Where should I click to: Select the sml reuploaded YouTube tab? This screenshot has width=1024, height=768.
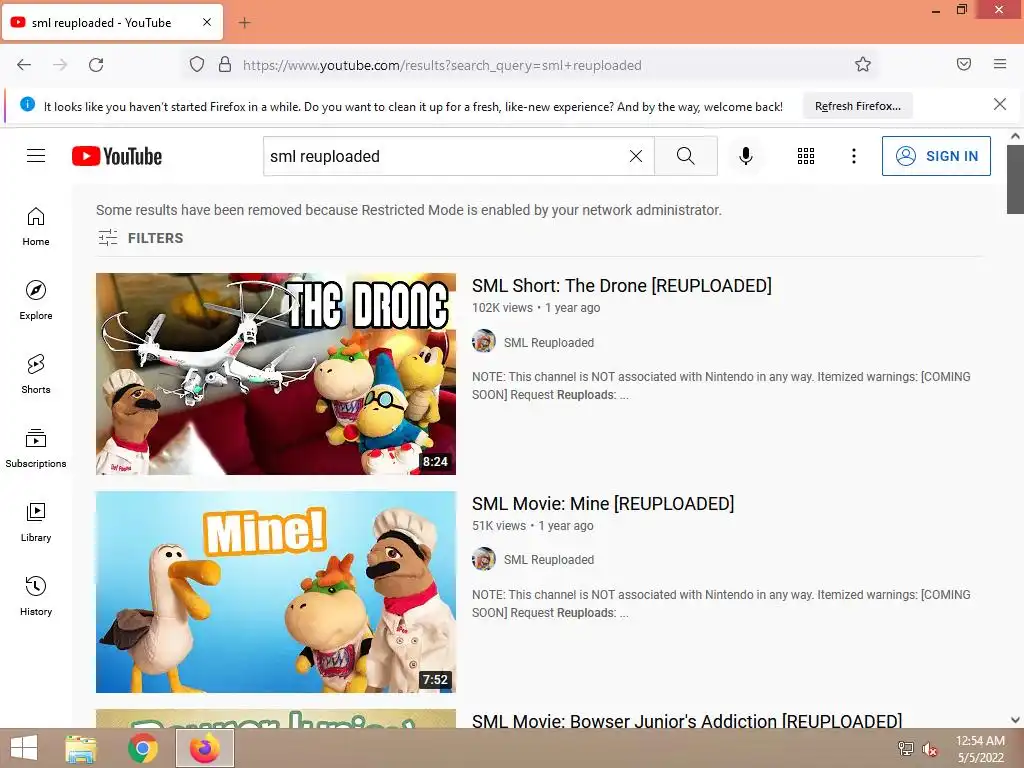(112, 22)
